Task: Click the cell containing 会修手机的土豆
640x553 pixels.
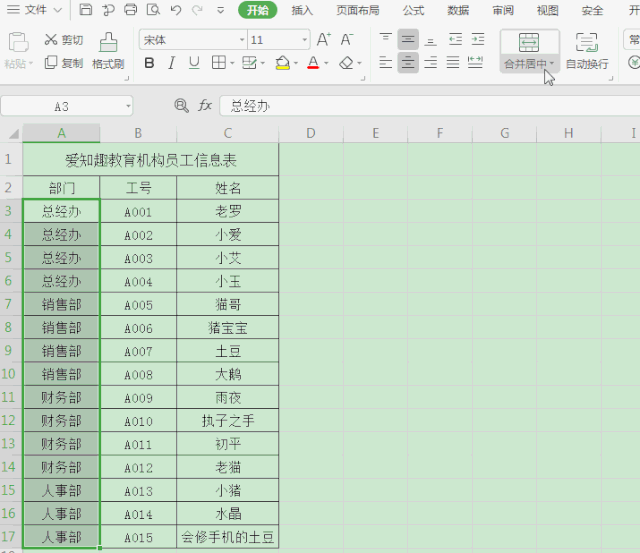Action: [x=228, y=537]
